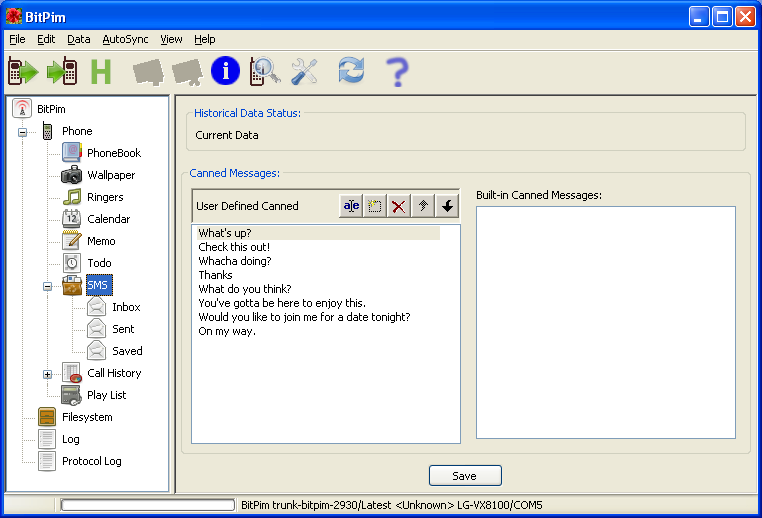Viewport: 762px width, 518px height.
Task: Collapse the SMS tree node
Action: click(x=47, y=286)
